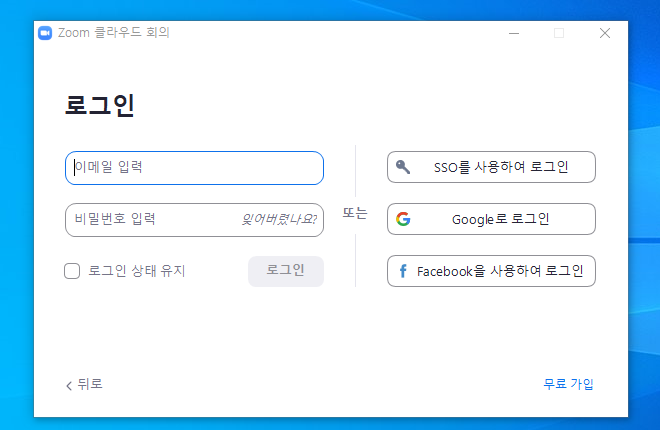The width and height of the screenshot is (660, 430).
Task: Go back with the 뒤로 link
Action: [x=84, y=384]
